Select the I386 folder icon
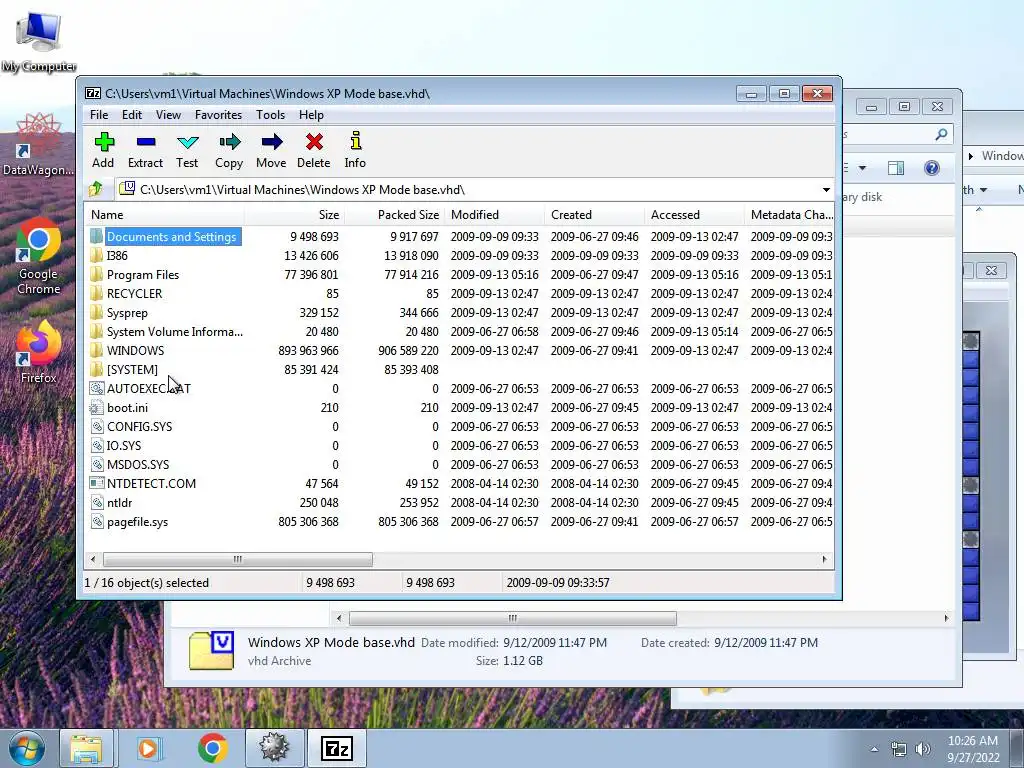This screenshot has height=768, width=1024. point(97,255)
